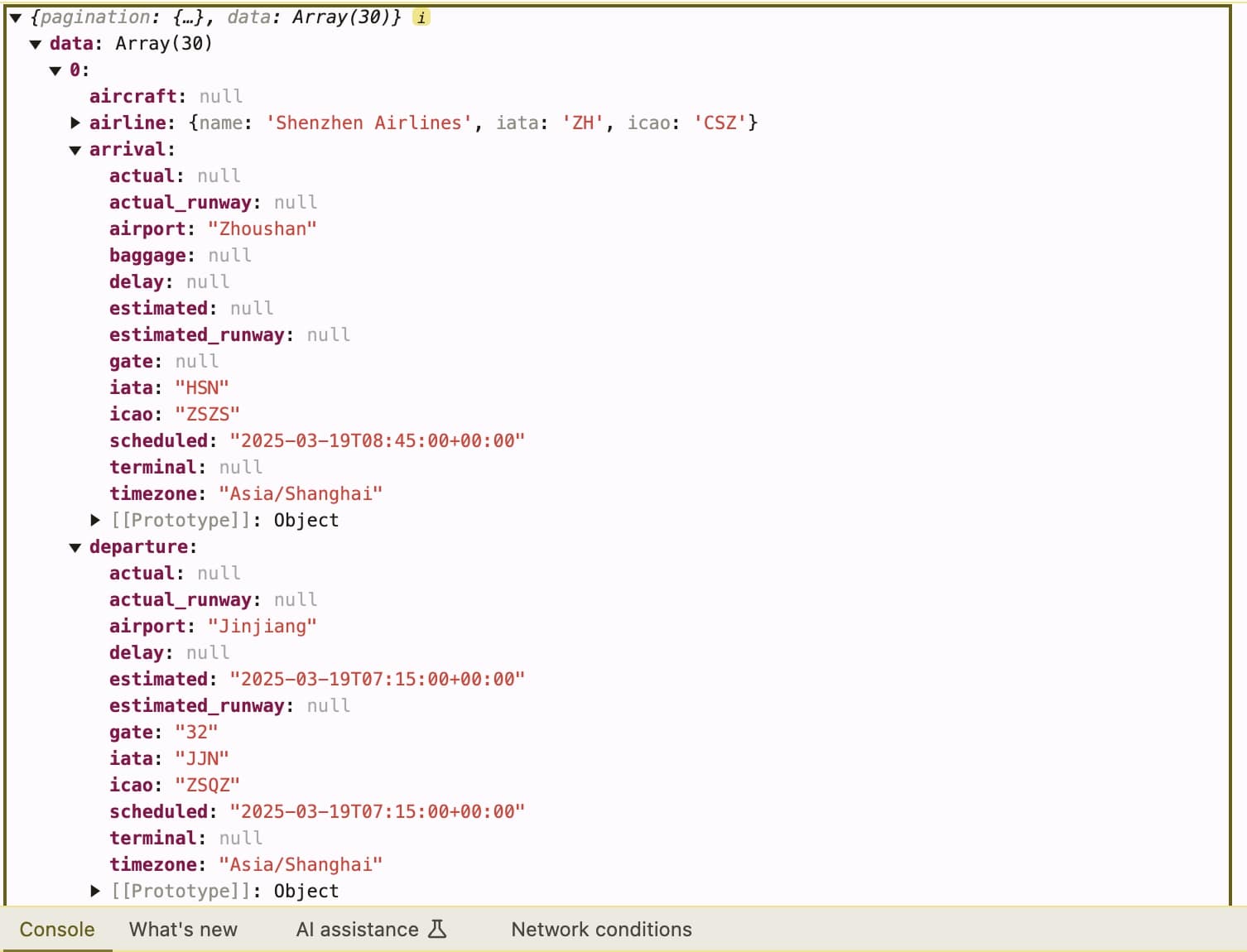The height and width of the screenshot is (952, 1247).
Task: Expand the airline object
Action: 75,123
